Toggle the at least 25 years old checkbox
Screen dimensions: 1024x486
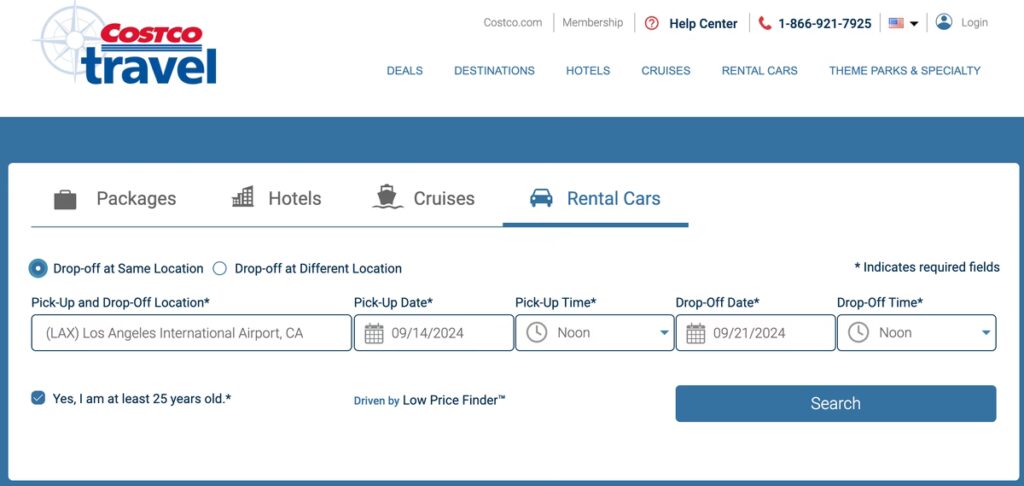click(x=38, y=398)
